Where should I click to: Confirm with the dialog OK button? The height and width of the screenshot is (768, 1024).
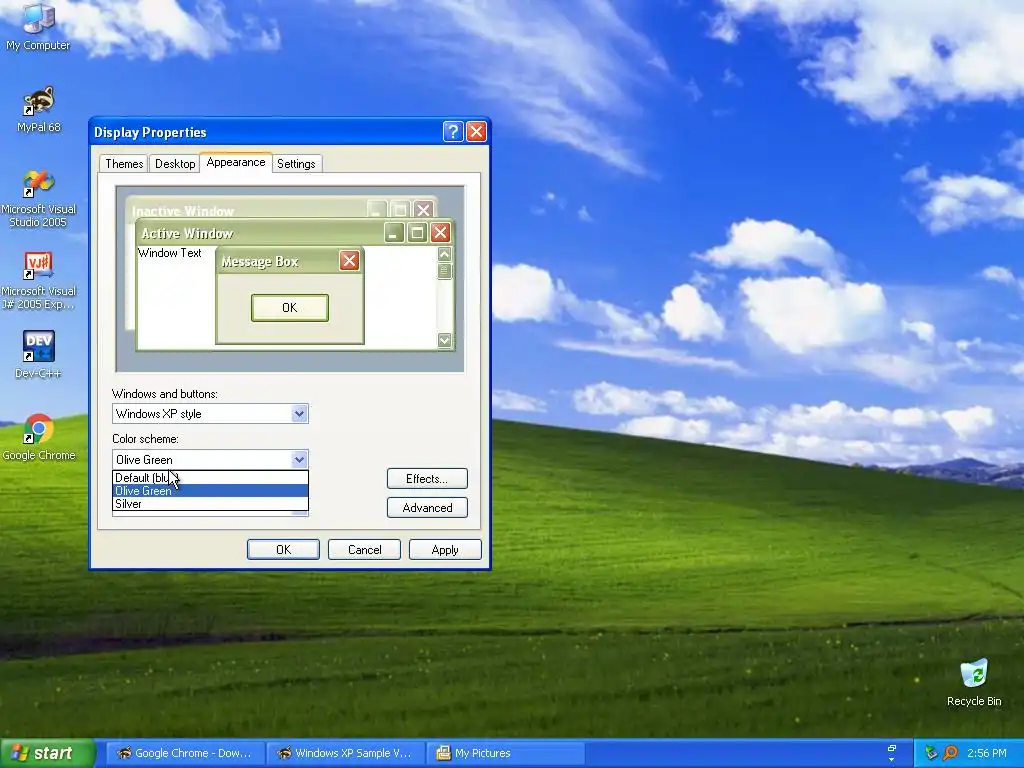tap(283, 550)
